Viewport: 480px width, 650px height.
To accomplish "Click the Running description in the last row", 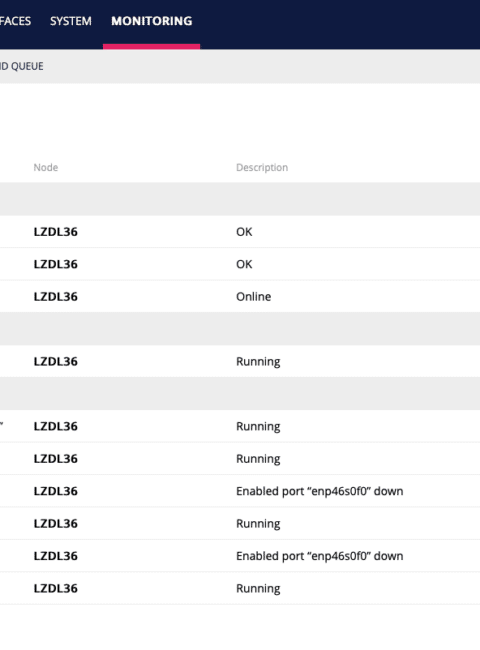I will (258, 589).
